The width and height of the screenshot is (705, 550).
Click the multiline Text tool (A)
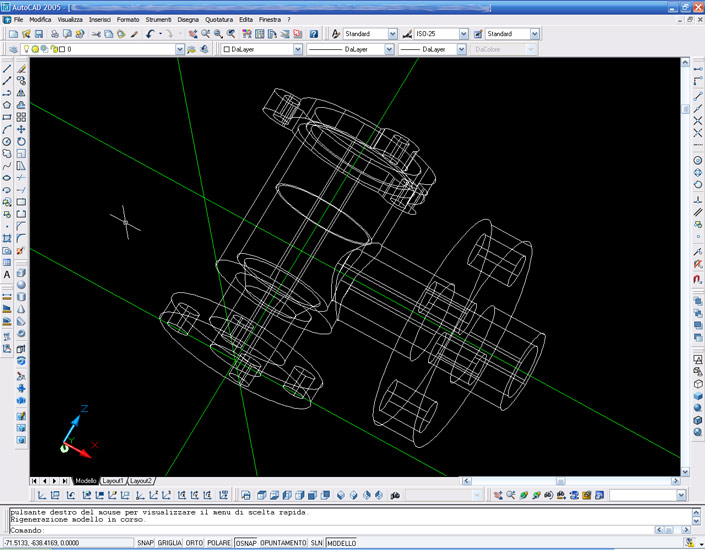click(x=7, y=275)
